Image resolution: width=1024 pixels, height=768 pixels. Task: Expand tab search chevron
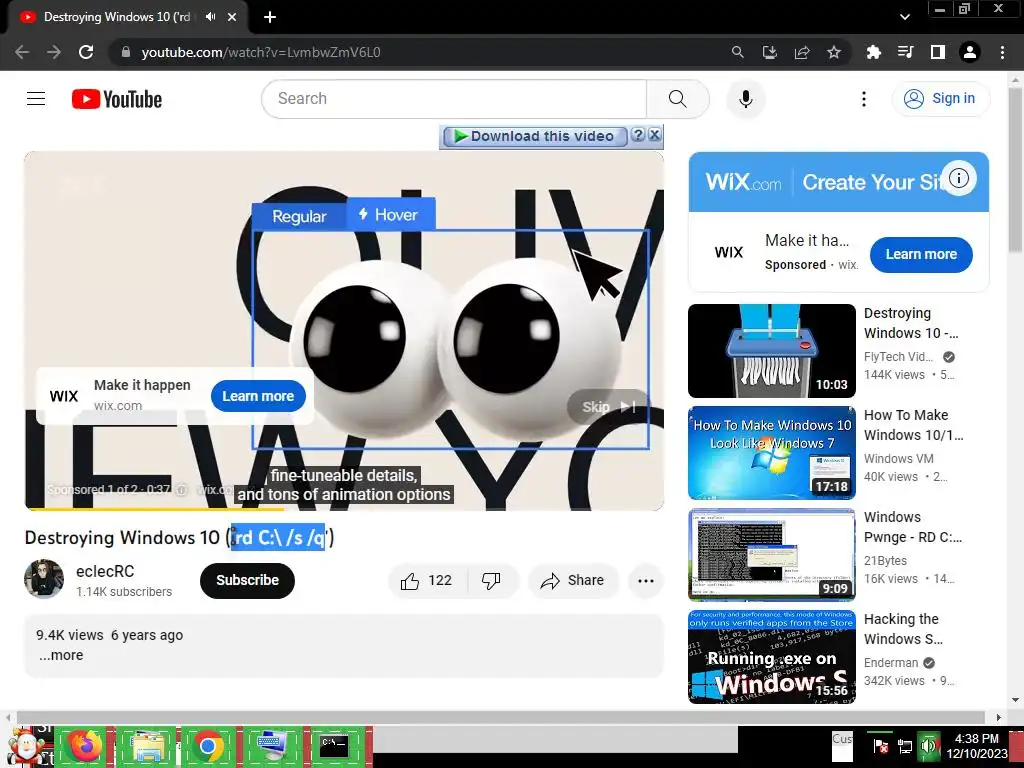point(905,17)
